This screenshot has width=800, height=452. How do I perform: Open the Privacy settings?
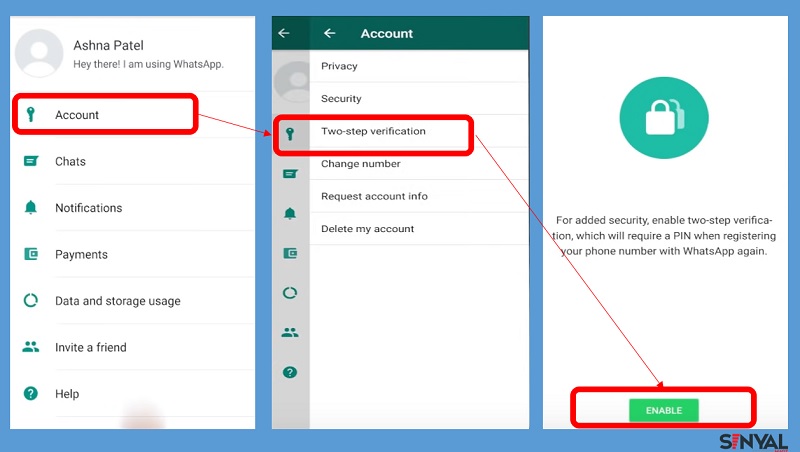coord(339,66)
